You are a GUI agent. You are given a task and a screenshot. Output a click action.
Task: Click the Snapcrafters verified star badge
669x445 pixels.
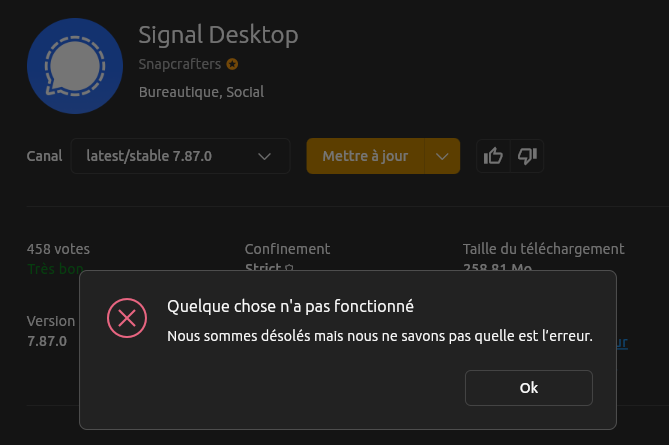232,65
